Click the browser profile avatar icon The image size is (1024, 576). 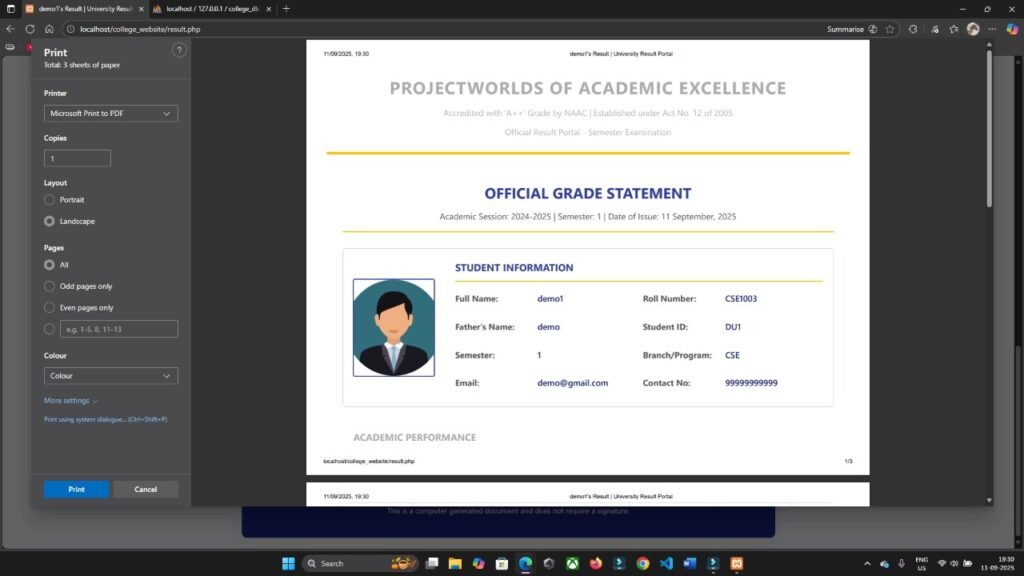[x=973, y=29]
